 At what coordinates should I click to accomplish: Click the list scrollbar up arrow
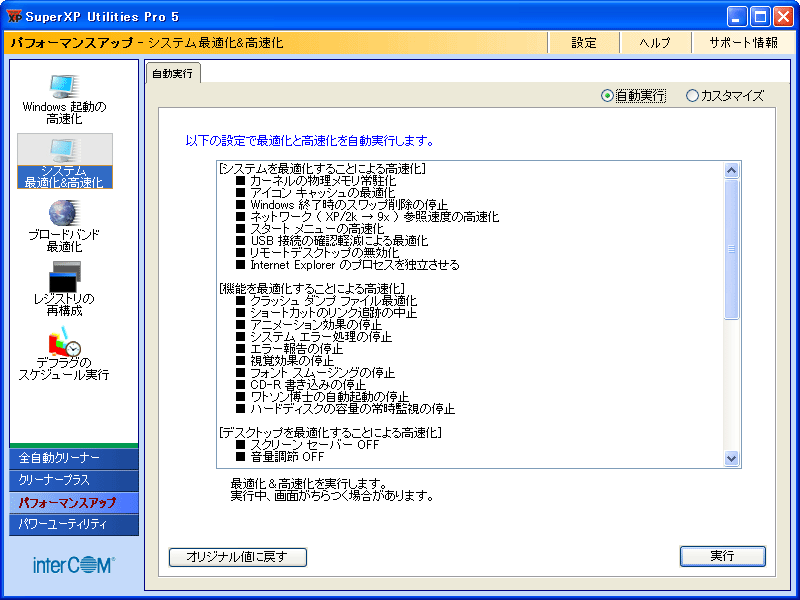[731, 170]
